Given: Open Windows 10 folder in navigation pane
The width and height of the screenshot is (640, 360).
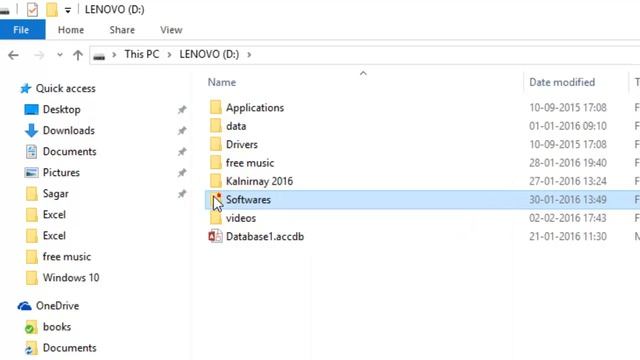Looking at the screenshot, I should click(x=71, y=278).
